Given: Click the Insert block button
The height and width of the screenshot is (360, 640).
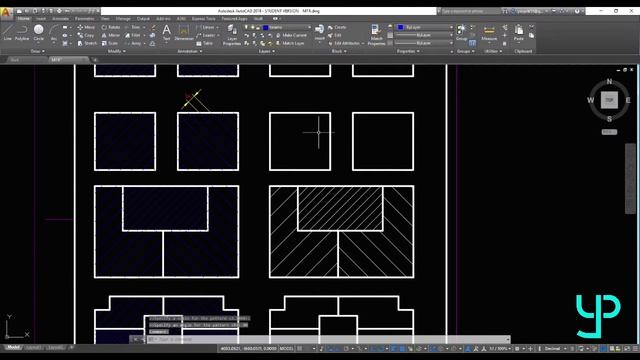Looking at the screenshot, I should tap(320, 32).
